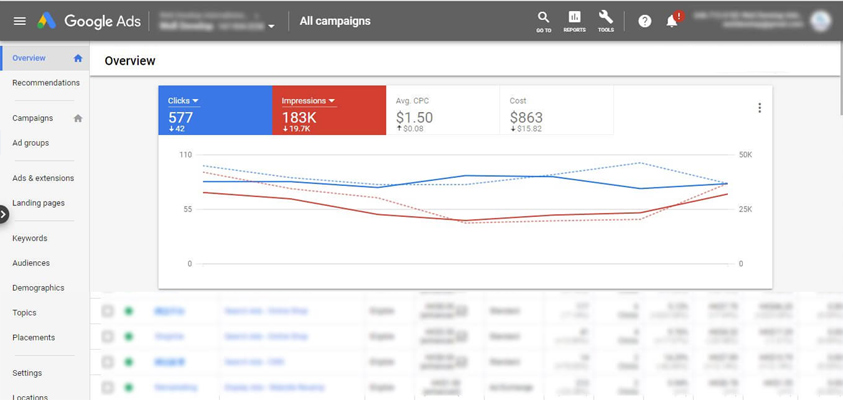The image size is (843, 400).
Task: Select the Cost metric card
Action: point(556,110)
